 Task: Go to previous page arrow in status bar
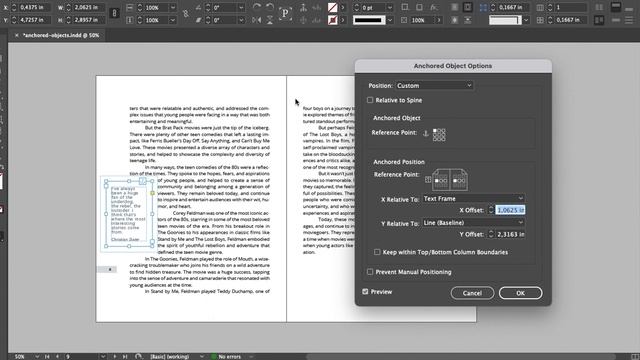click(x=57, y=356)
